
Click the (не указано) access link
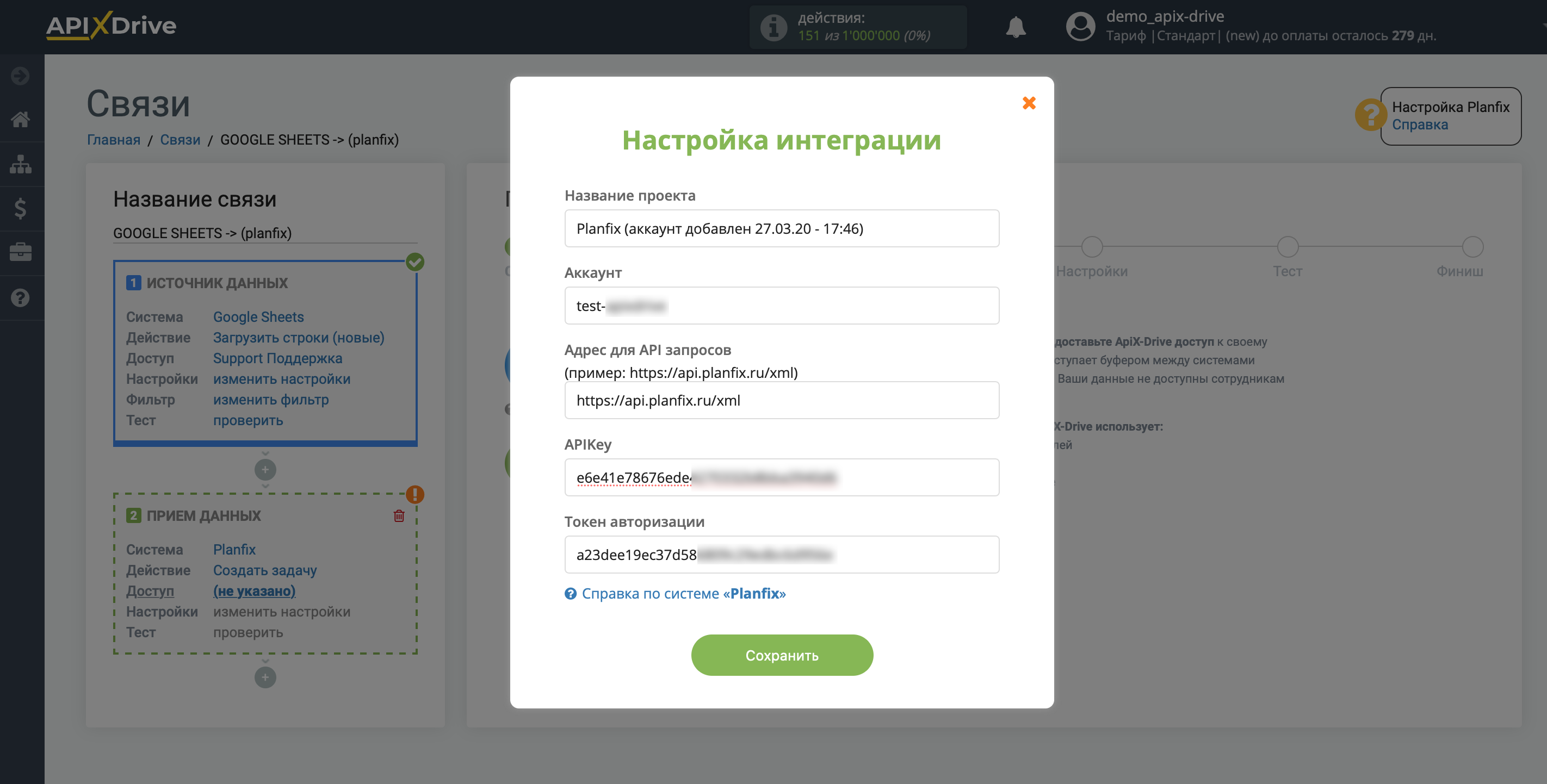[254, 590]
